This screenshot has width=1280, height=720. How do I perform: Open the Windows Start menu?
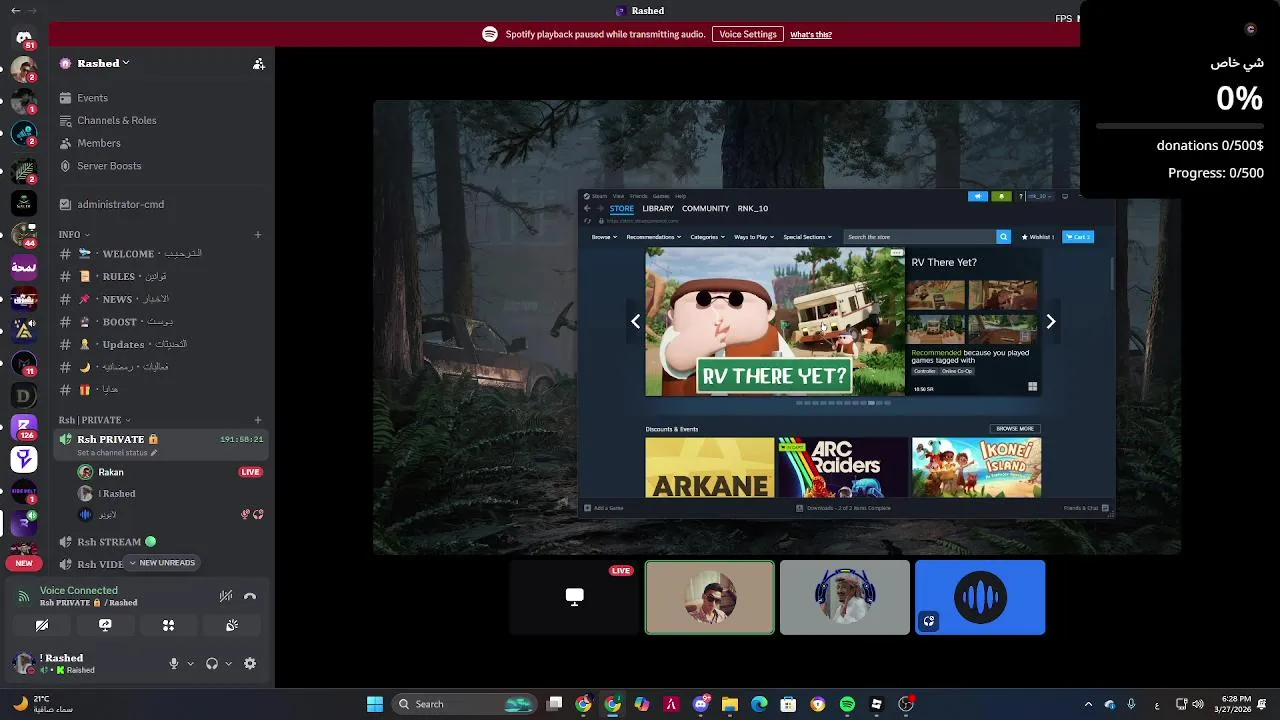tap(375, 704)
